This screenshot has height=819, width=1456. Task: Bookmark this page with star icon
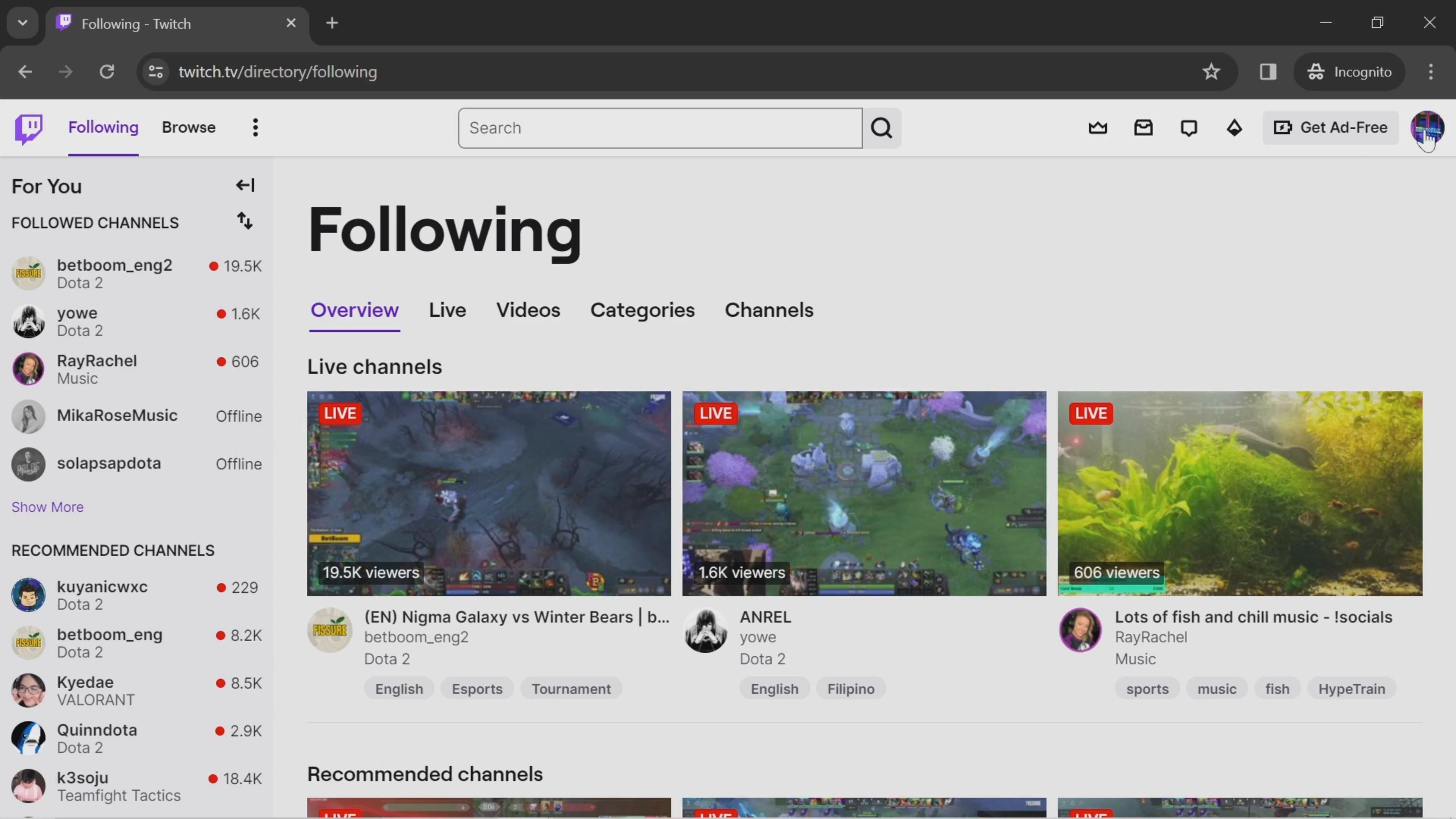[1211, 72]
